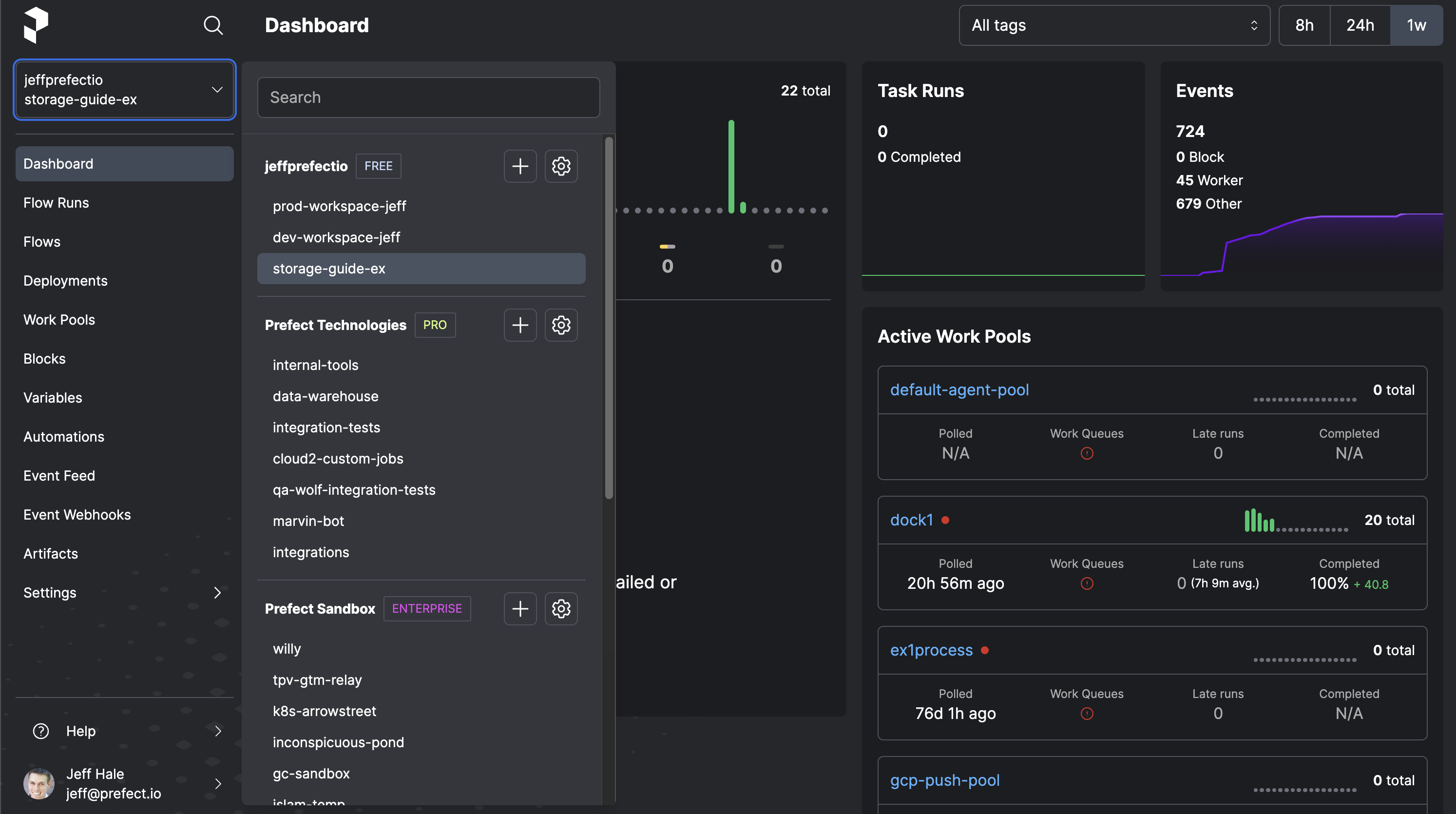Switch to gc-sandbox workspace
The image size is (1456, 814).
(x=421, y=773)
